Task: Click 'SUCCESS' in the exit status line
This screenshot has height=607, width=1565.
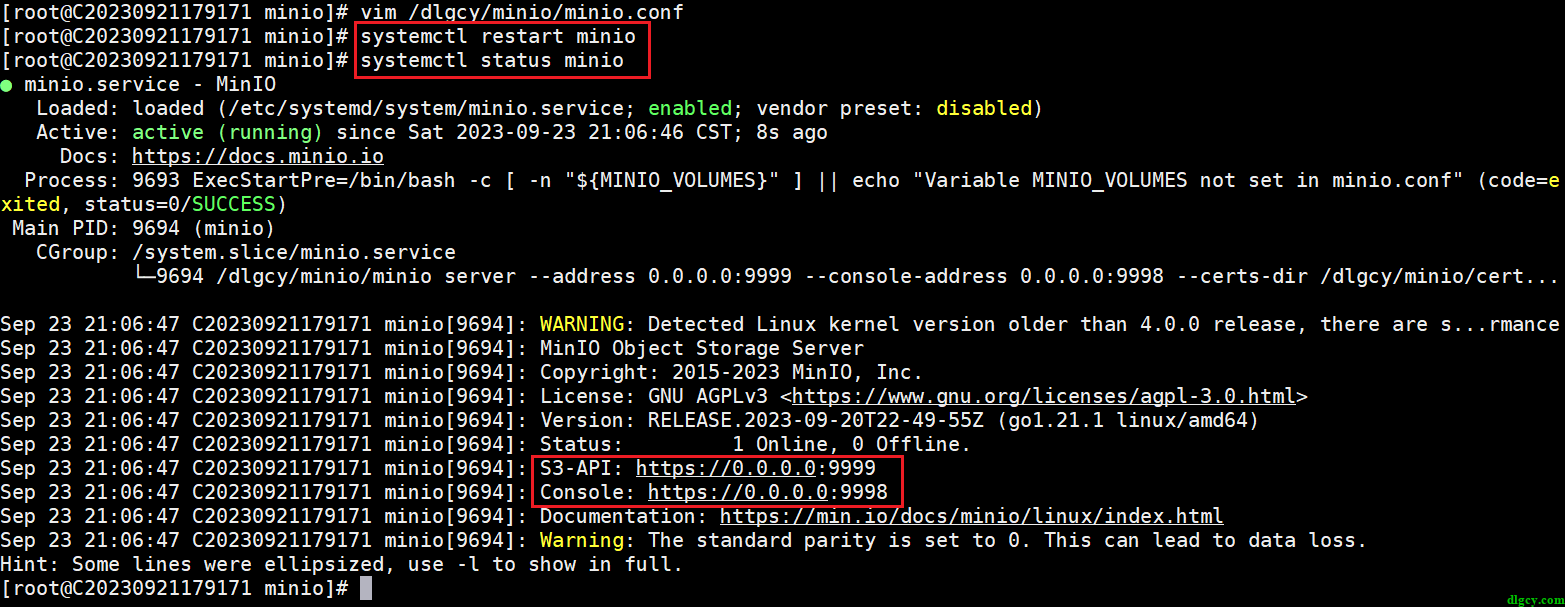Action: tap(234, 204)
